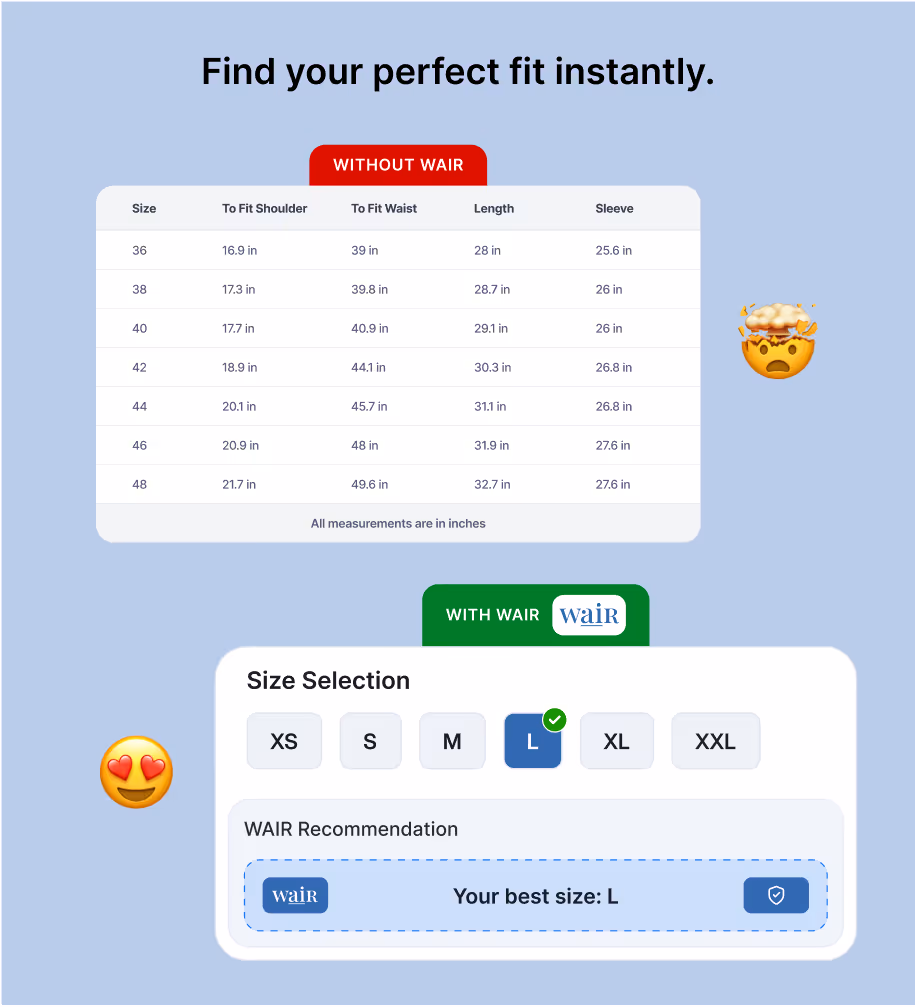Click the WAIR logo in the green banner

click(588, 615)
